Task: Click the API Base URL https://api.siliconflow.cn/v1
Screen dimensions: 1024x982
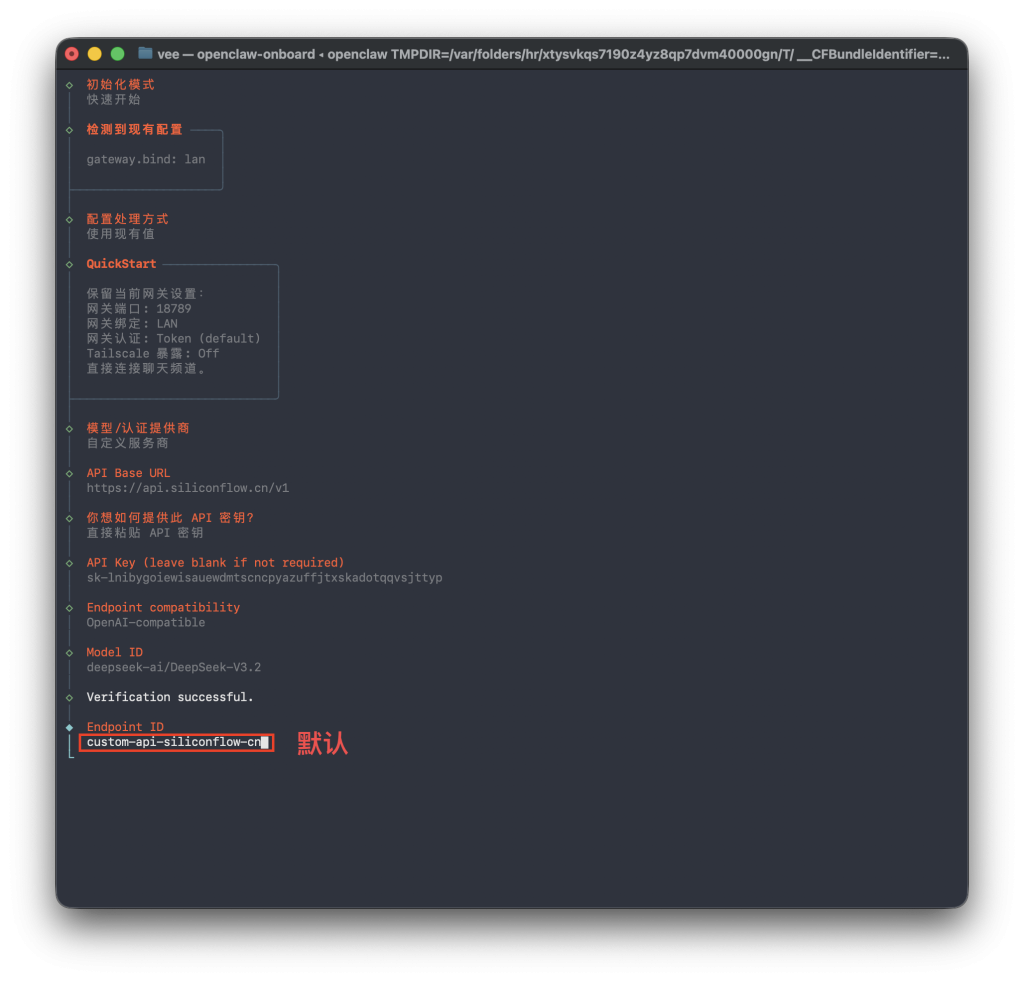Action: (188, 487)
